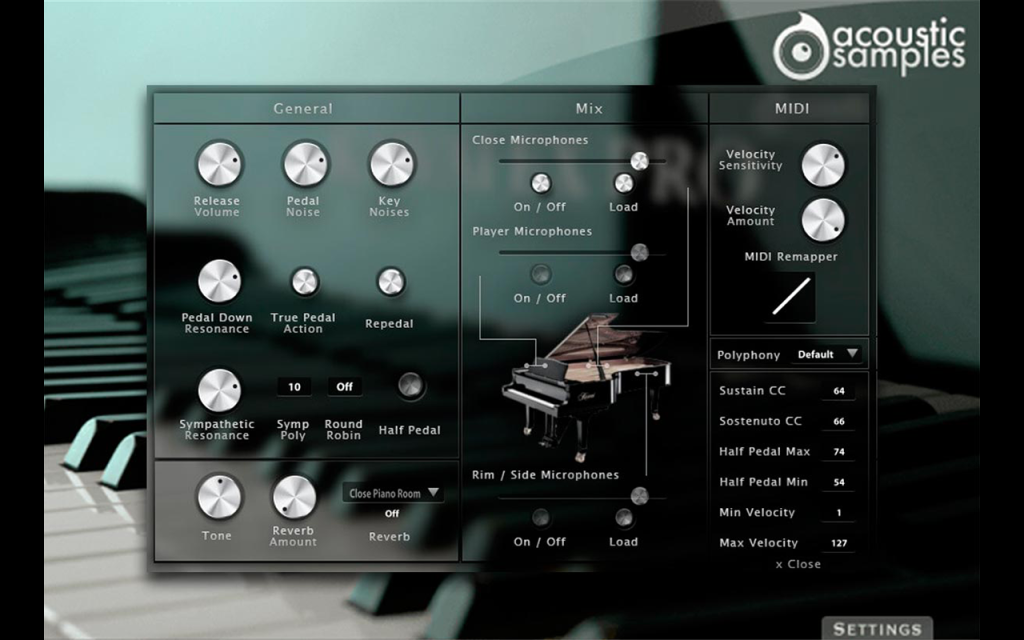Select the MIDI section header
1024x640 pixels.
(790, 108)
